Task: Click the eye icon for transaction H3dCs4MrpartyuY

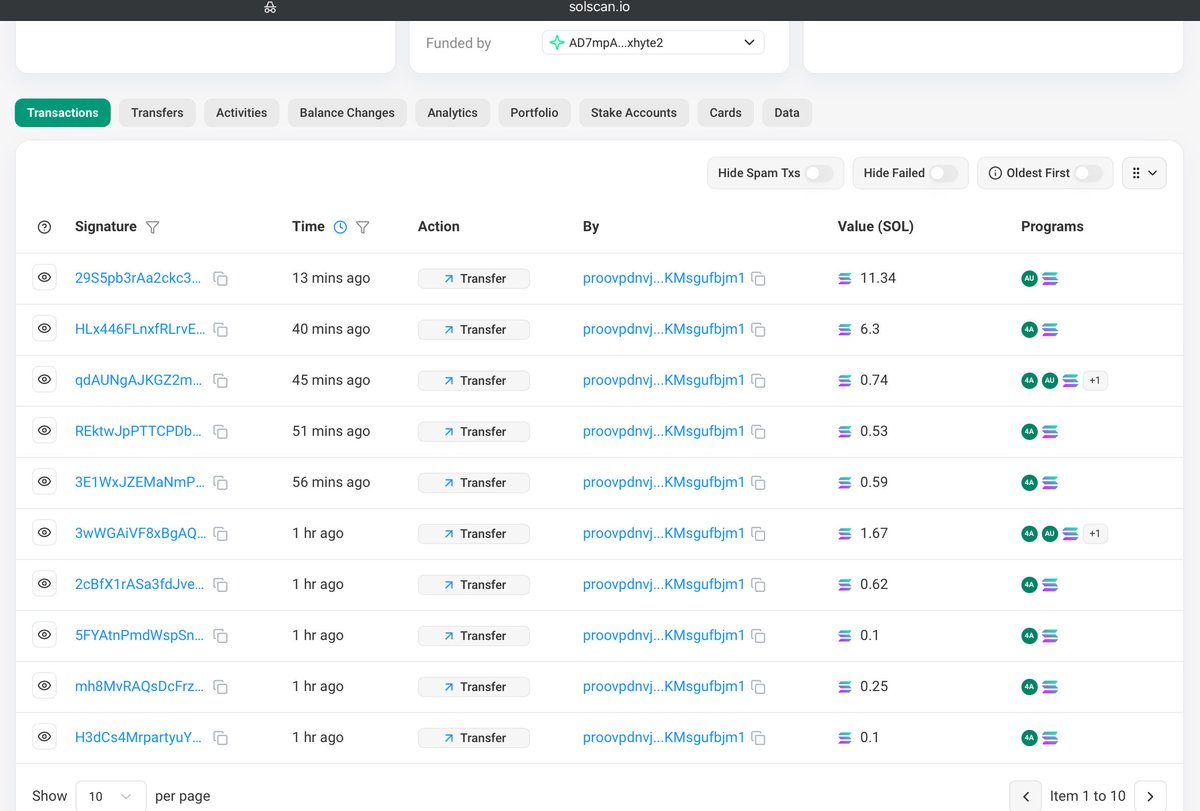Action: click(44, 737)
